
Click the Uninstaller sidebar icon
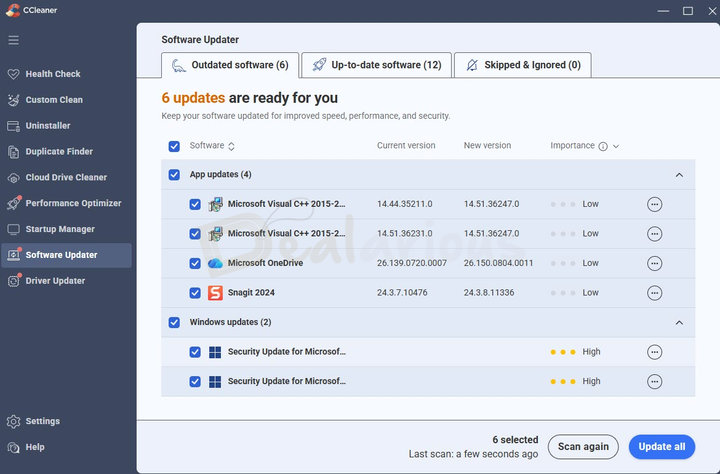13,126
